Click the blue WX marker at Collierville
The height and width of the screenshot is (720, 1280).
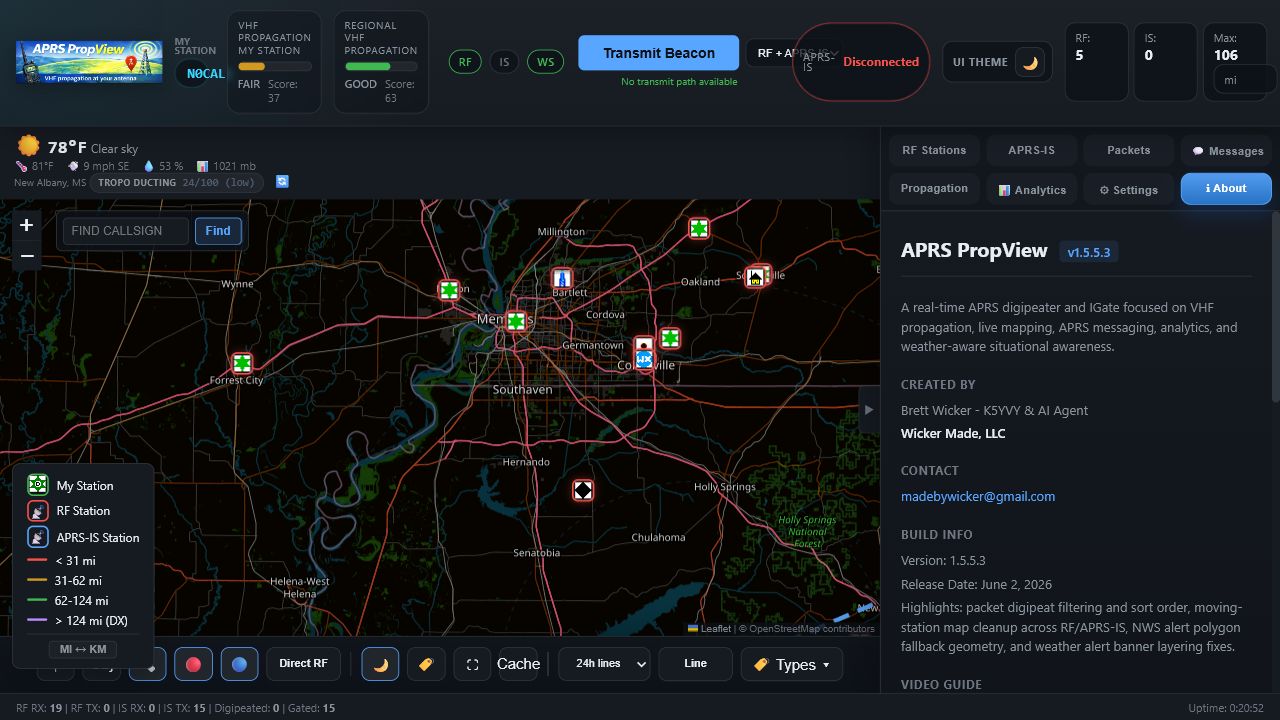(644, 358)
